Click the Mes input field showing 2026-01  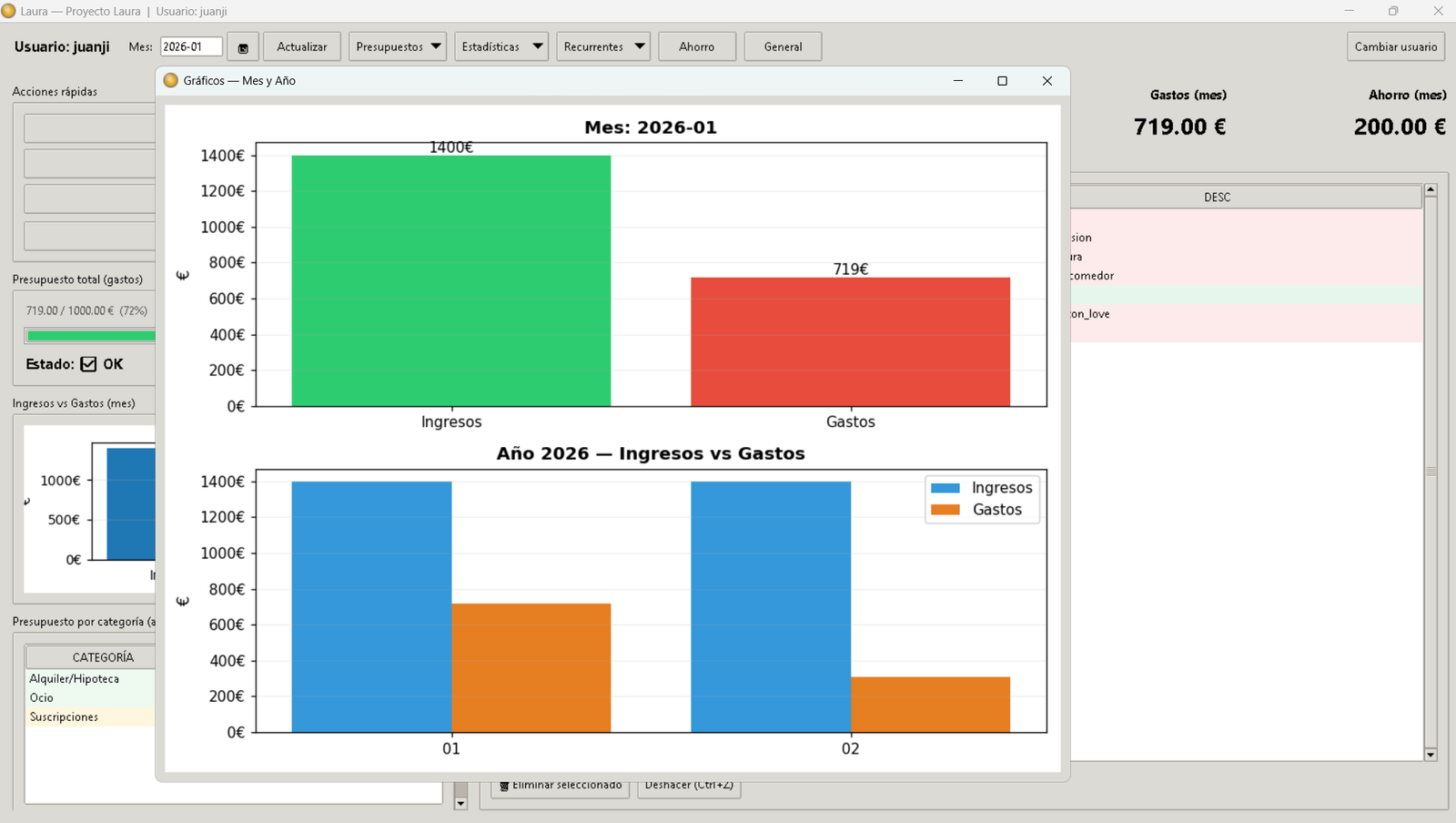190,47
